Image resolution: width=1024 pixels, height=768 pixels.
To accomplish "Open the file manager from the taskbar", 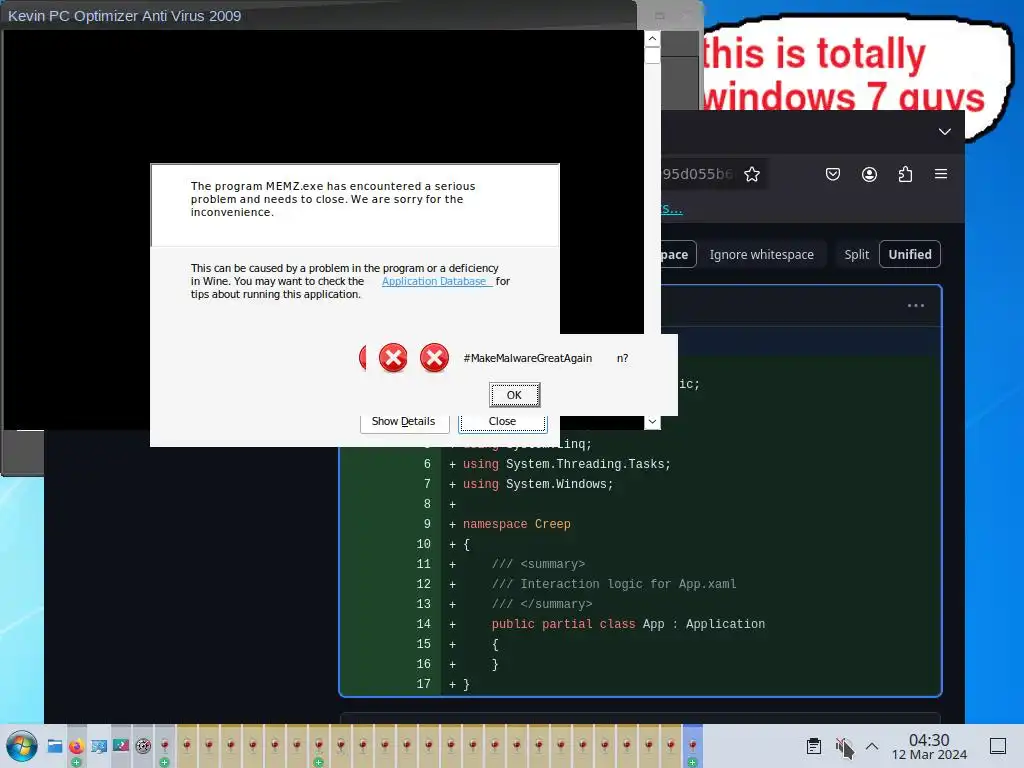I will coord(55,746).
